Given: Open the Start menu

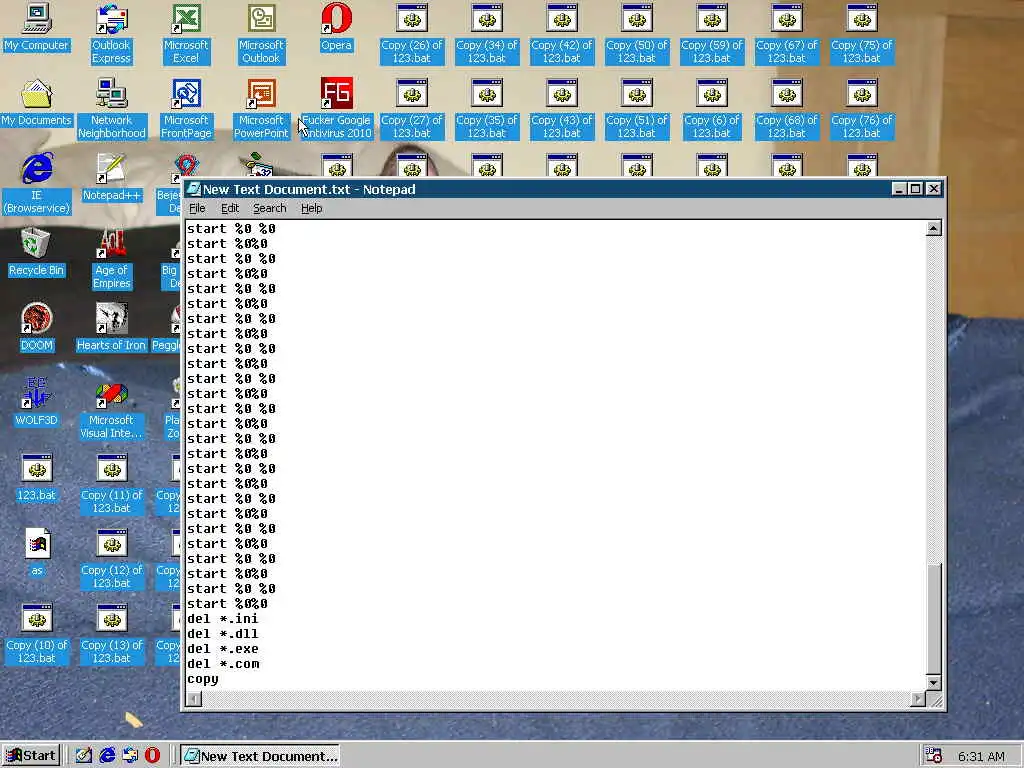Looking at the screenshot, I should [x=31, y=756].
